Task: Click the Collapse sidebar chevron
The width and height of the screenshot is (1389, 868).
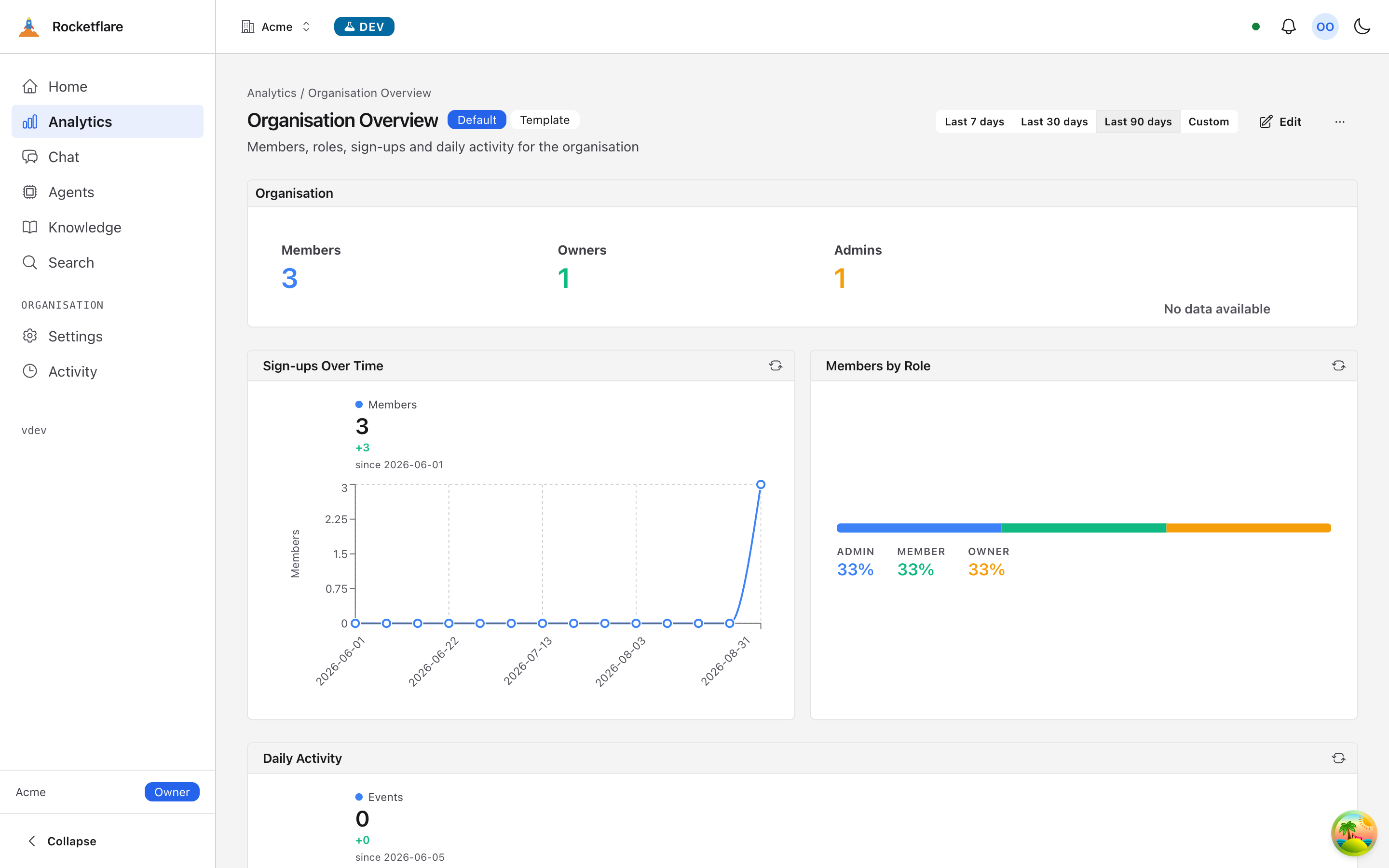Action: point(31,841)
